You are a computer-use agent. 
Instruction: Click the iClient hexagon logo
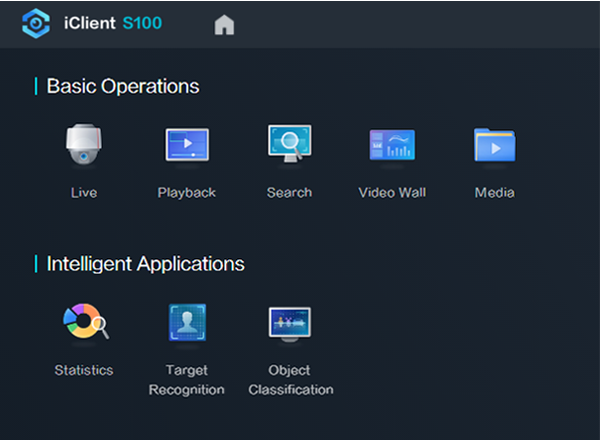pyautogui.click(x=36, y=25)
